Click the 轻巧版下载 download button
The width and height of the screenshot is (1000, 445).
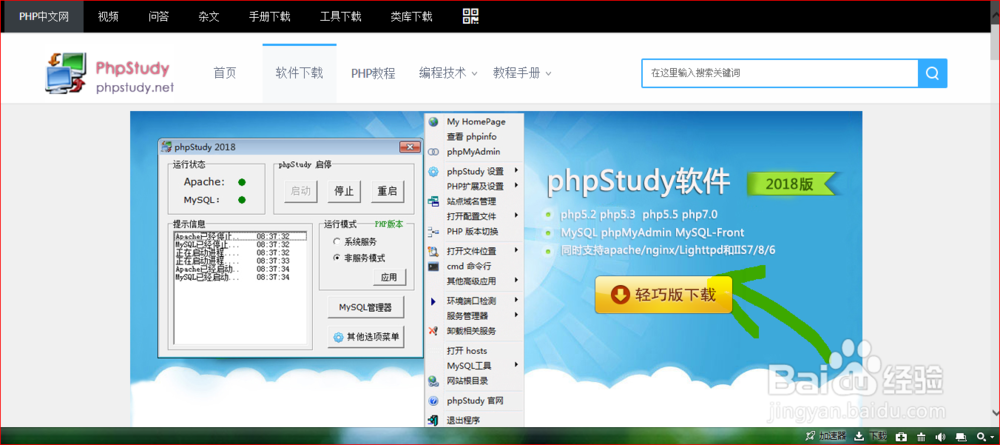[x=663, y=295]
